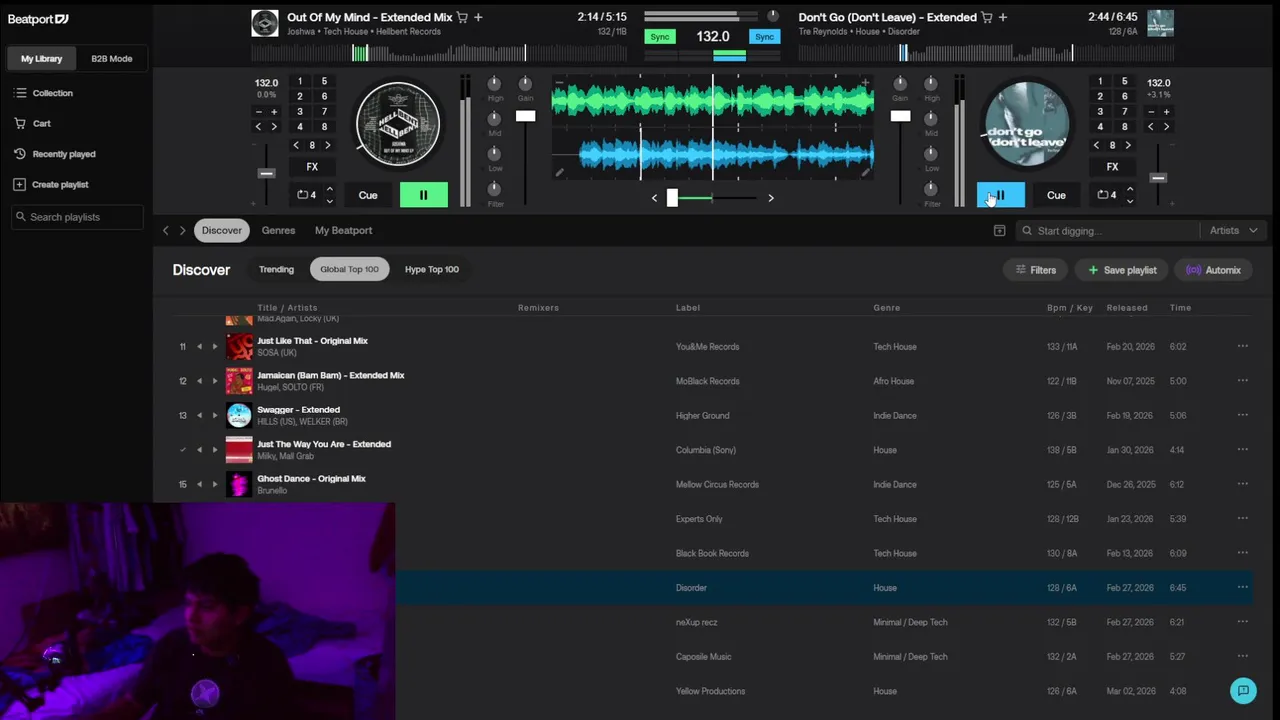
Task: Open the Filters button
Action: pos(1036,270)
